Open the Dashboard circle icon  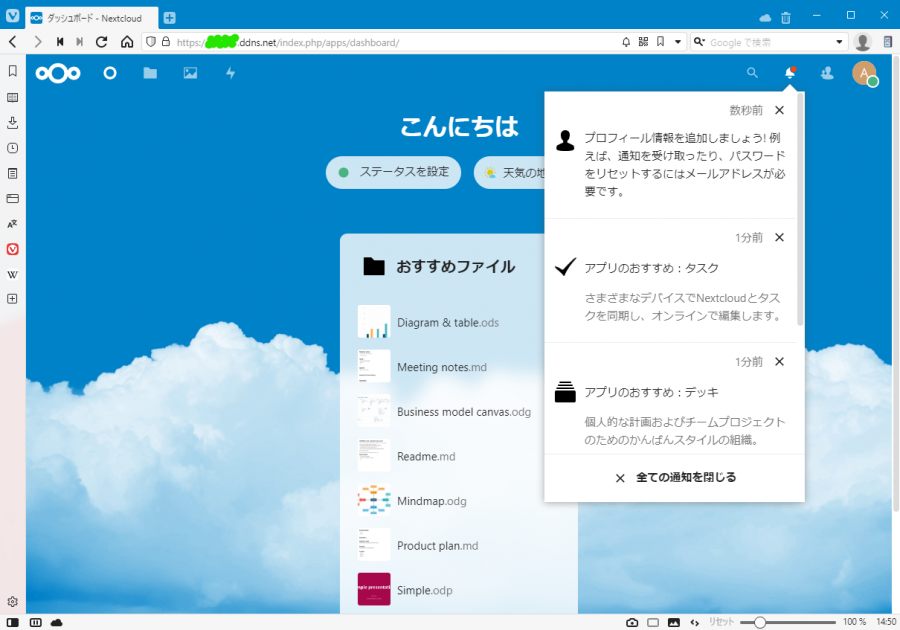110,73
